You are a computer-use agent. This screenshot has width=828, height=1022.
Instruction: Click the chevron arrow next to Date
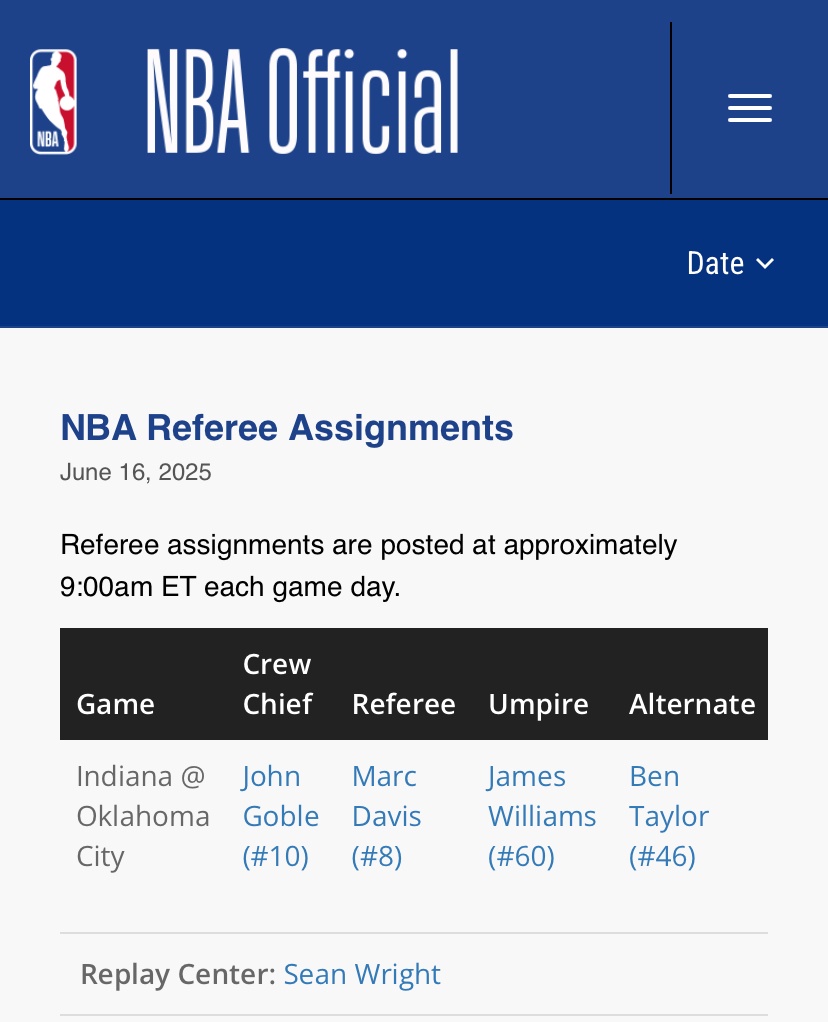[x=765, y=263]
